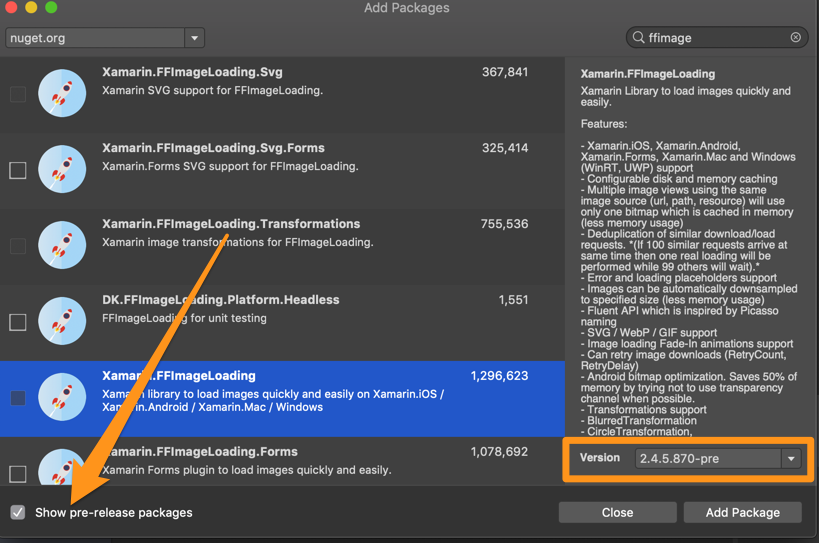
Task: Tick the checkbox of the highlighted Xamarin.FFImageLoading package
Action: [x=18, y=398]
